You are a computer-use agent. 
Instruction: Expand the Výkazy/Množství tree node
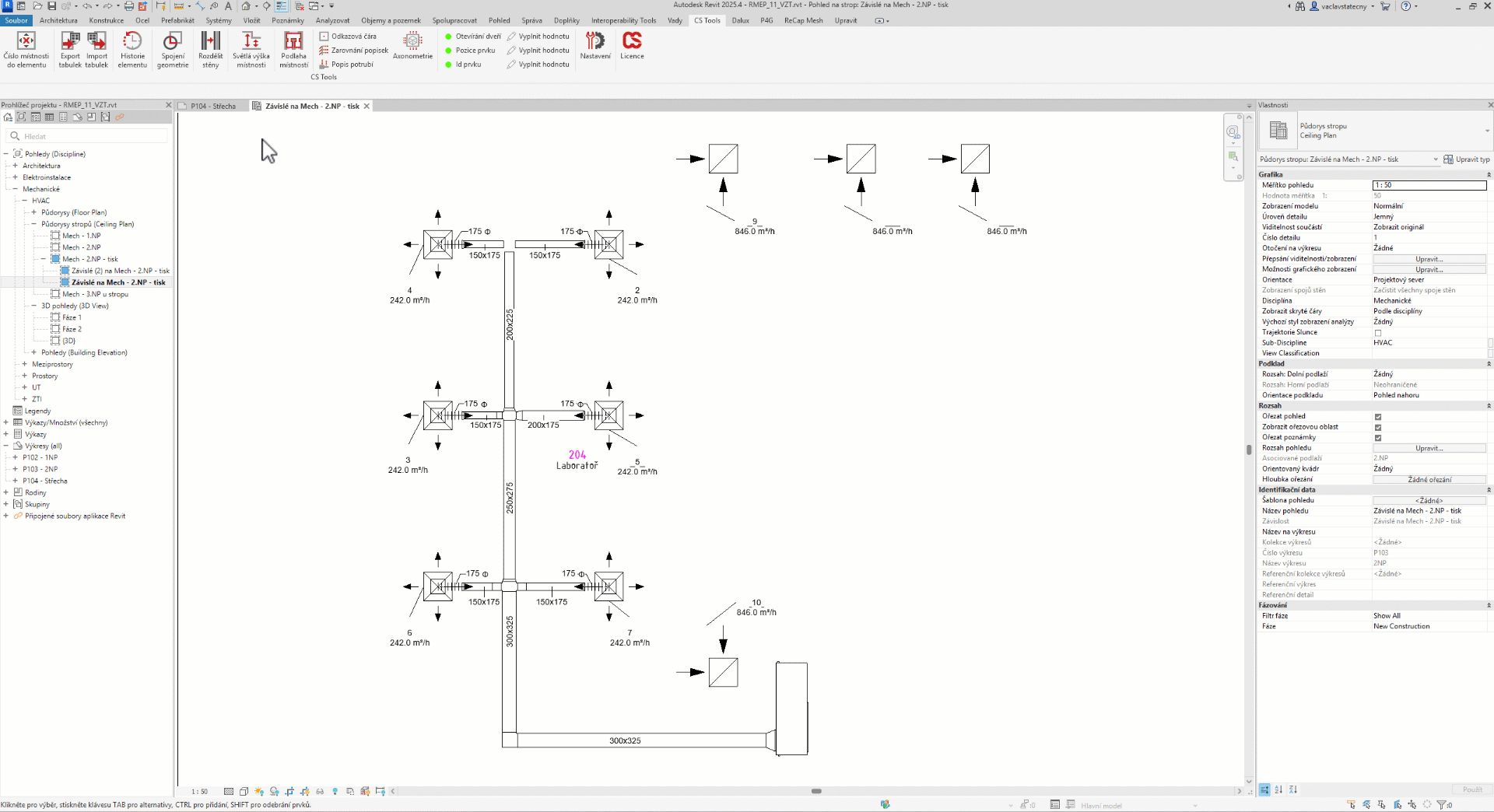pos(6,422)
